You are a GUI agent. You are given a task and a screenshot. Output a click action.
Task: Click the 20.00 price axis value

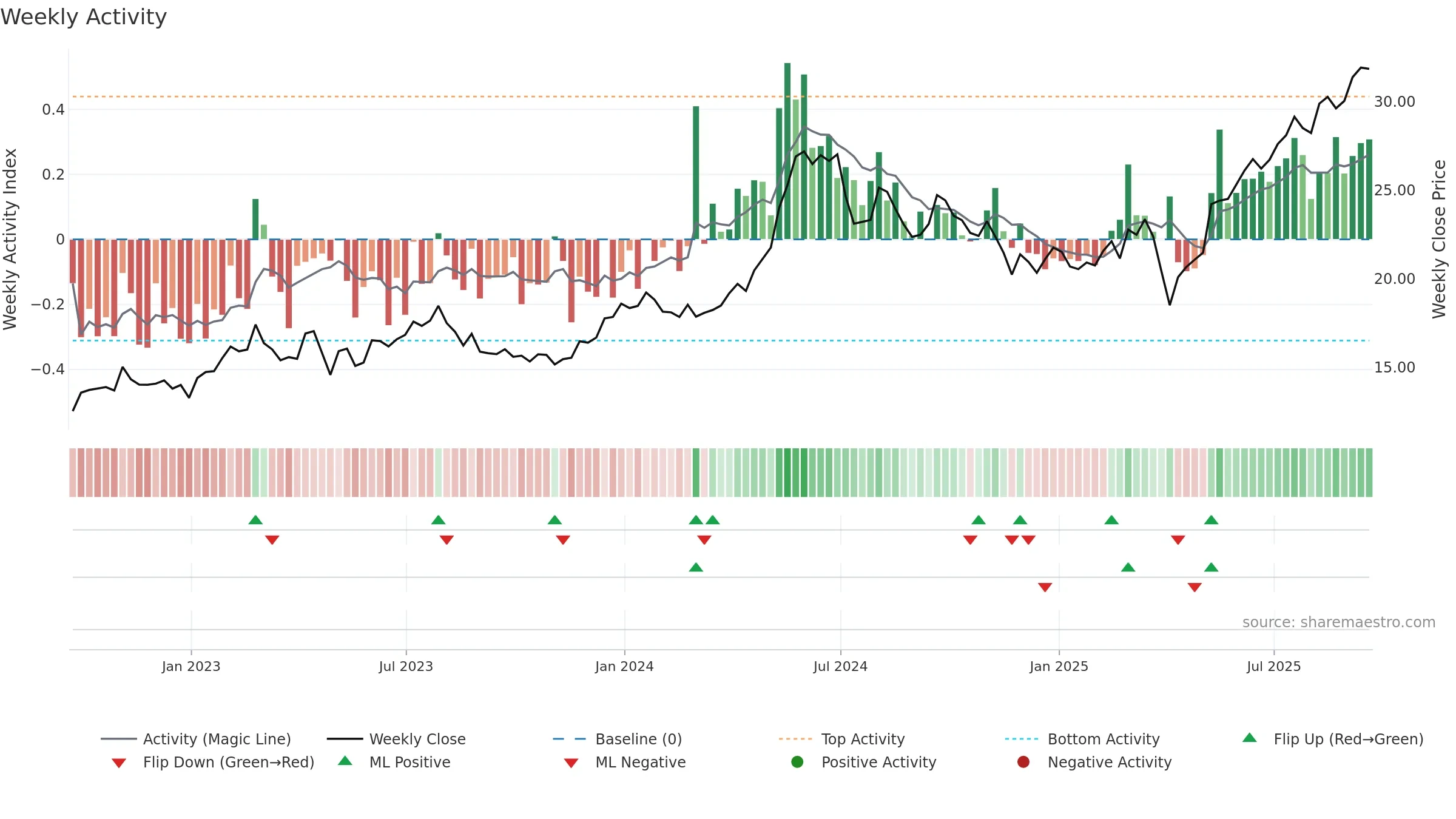click(1395, 278)
